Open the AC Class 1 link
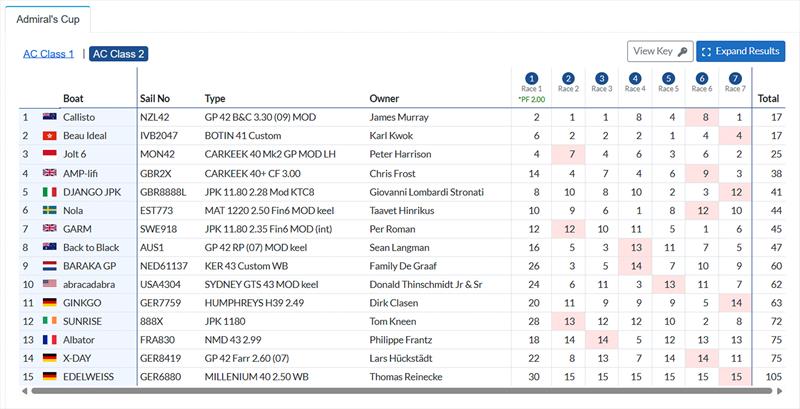800x409 pixels. [x=48, y=54]
